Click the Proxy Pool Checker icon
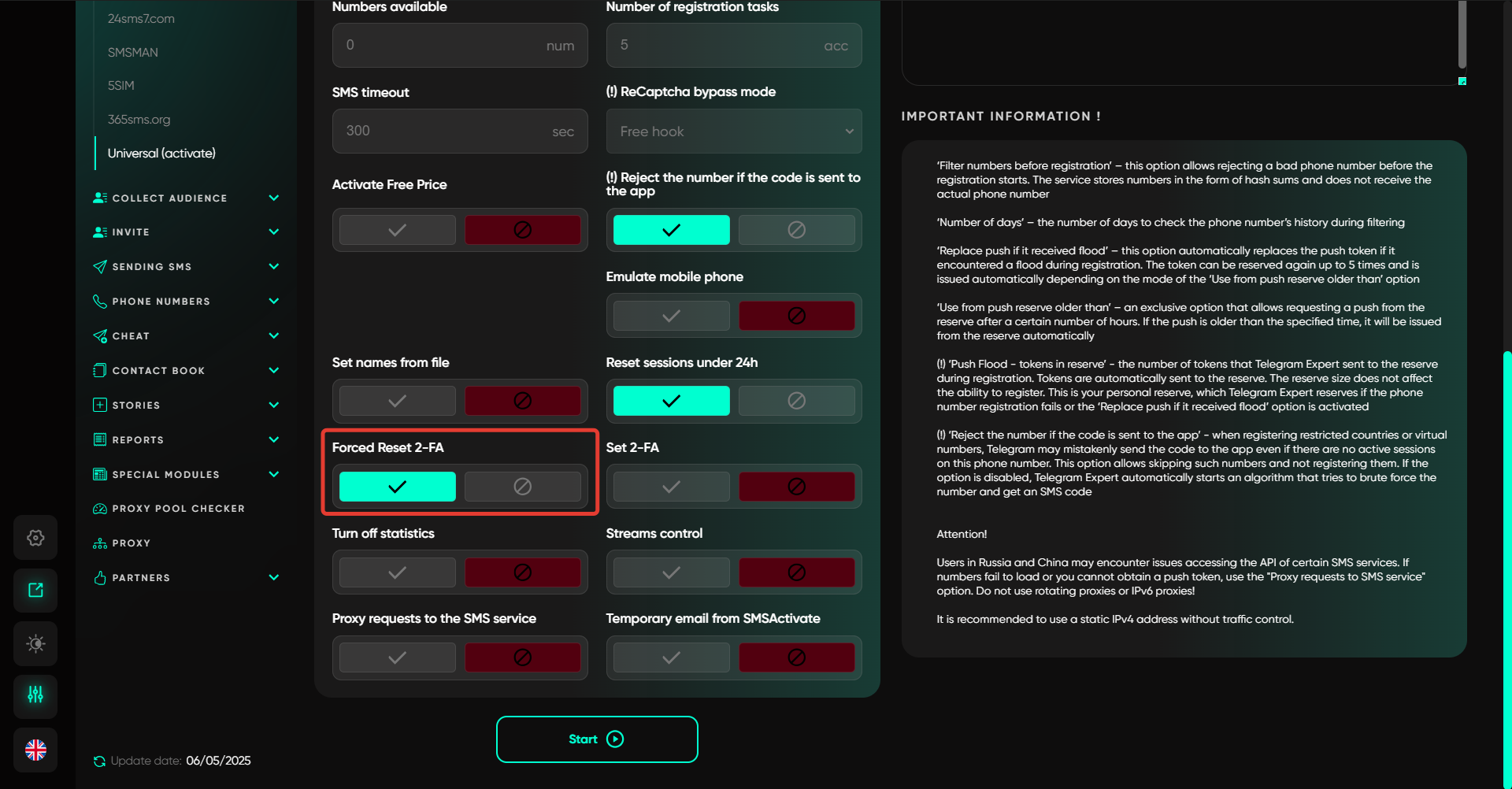Image resolution: width=1512 pixels, height=789 pixels. coord(100,509)
